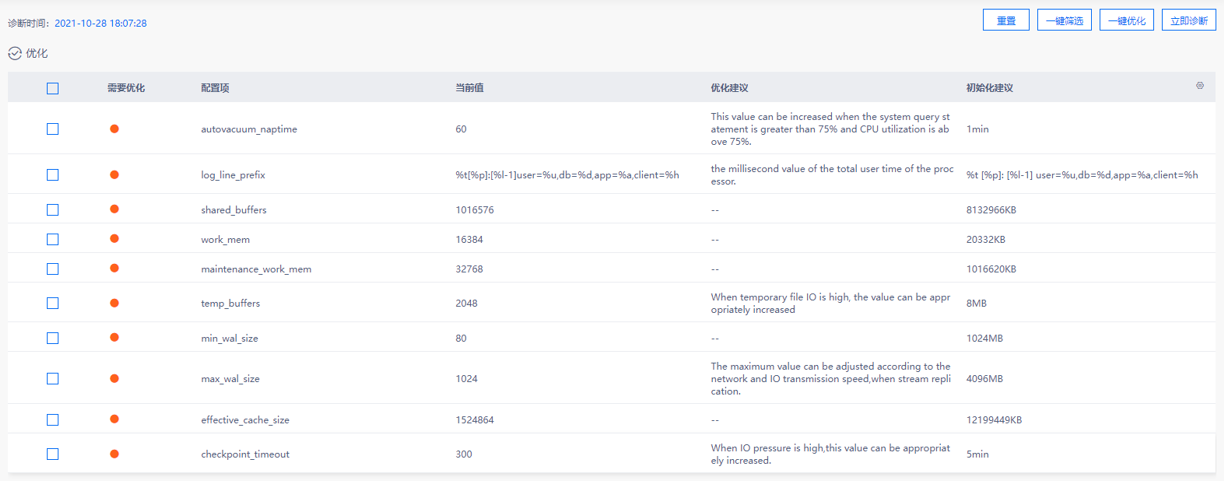Click the orange status dot for max_wal_size
This screenshot has height=481, width=1224.
114,378
